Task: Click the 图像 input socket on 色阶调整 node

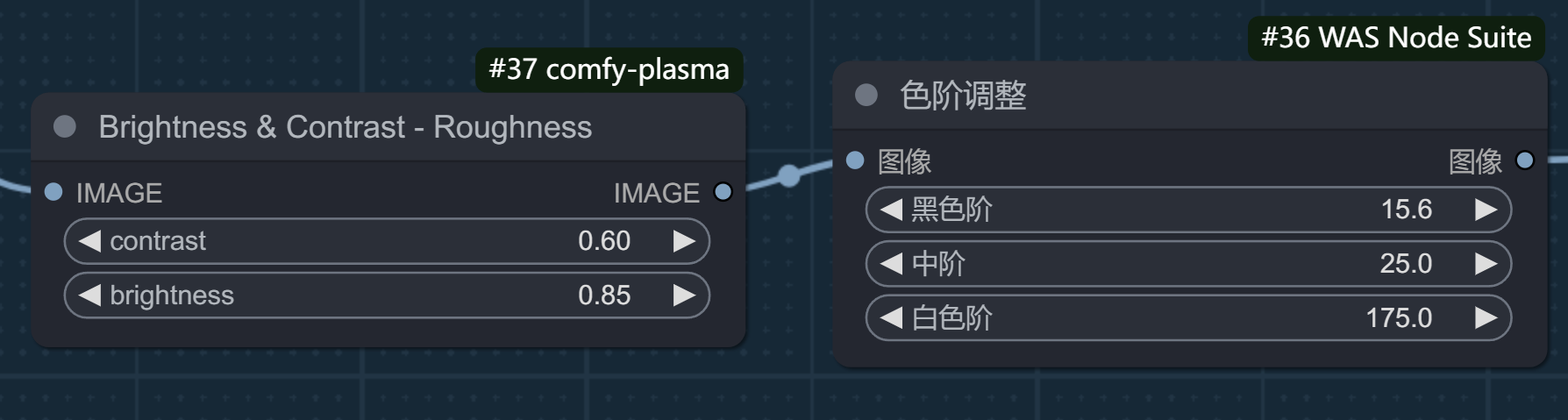Action: pos(855,160)
